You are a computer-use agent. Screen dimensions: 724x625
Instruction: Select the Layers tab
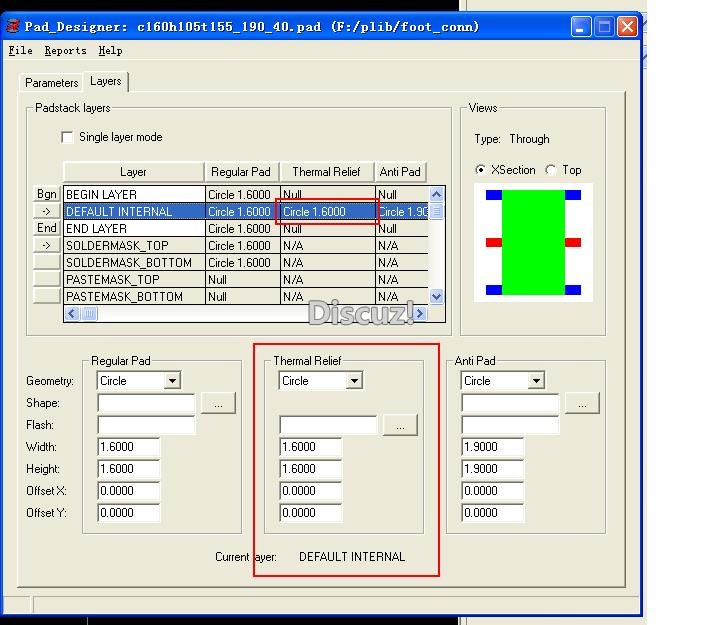point(106,81)
